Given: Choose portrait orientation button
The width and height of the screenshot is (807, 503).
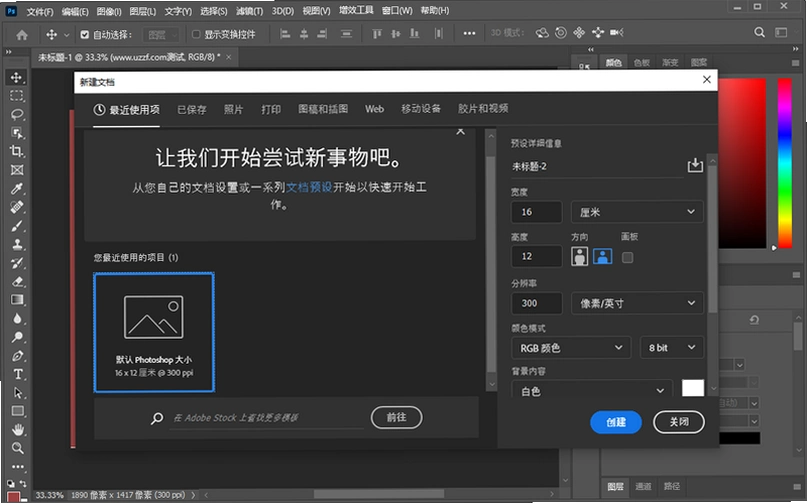Looking at the screenshot, I should pos(580,256).
